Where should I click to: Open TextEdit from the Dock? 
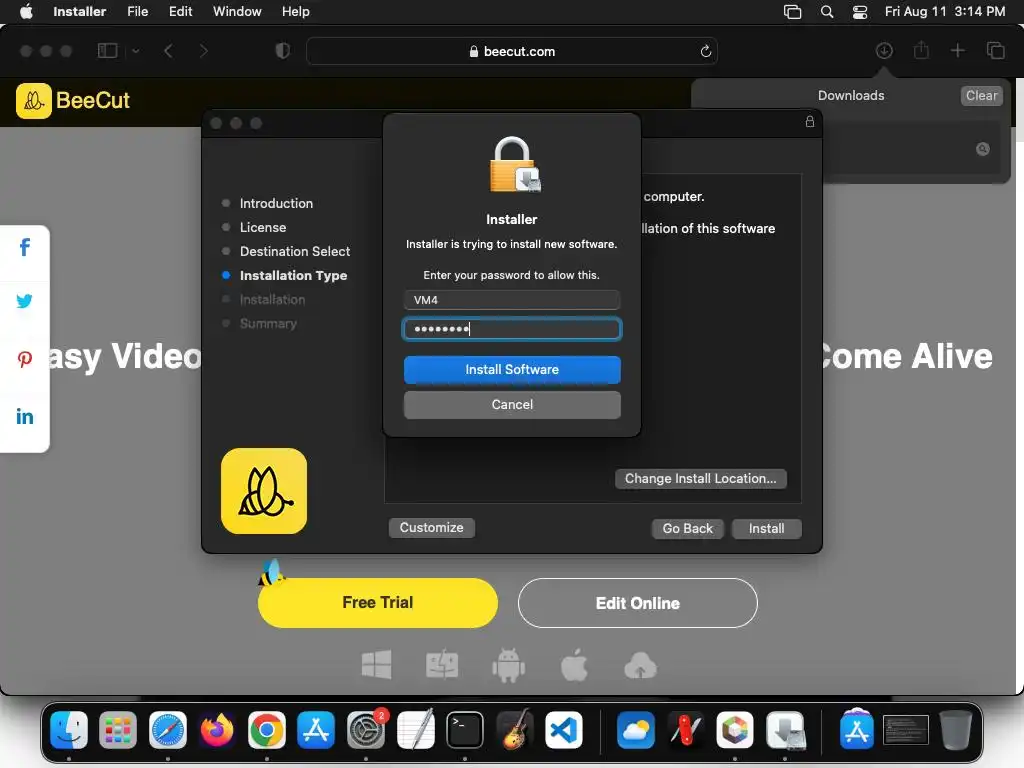pos(415,729)
